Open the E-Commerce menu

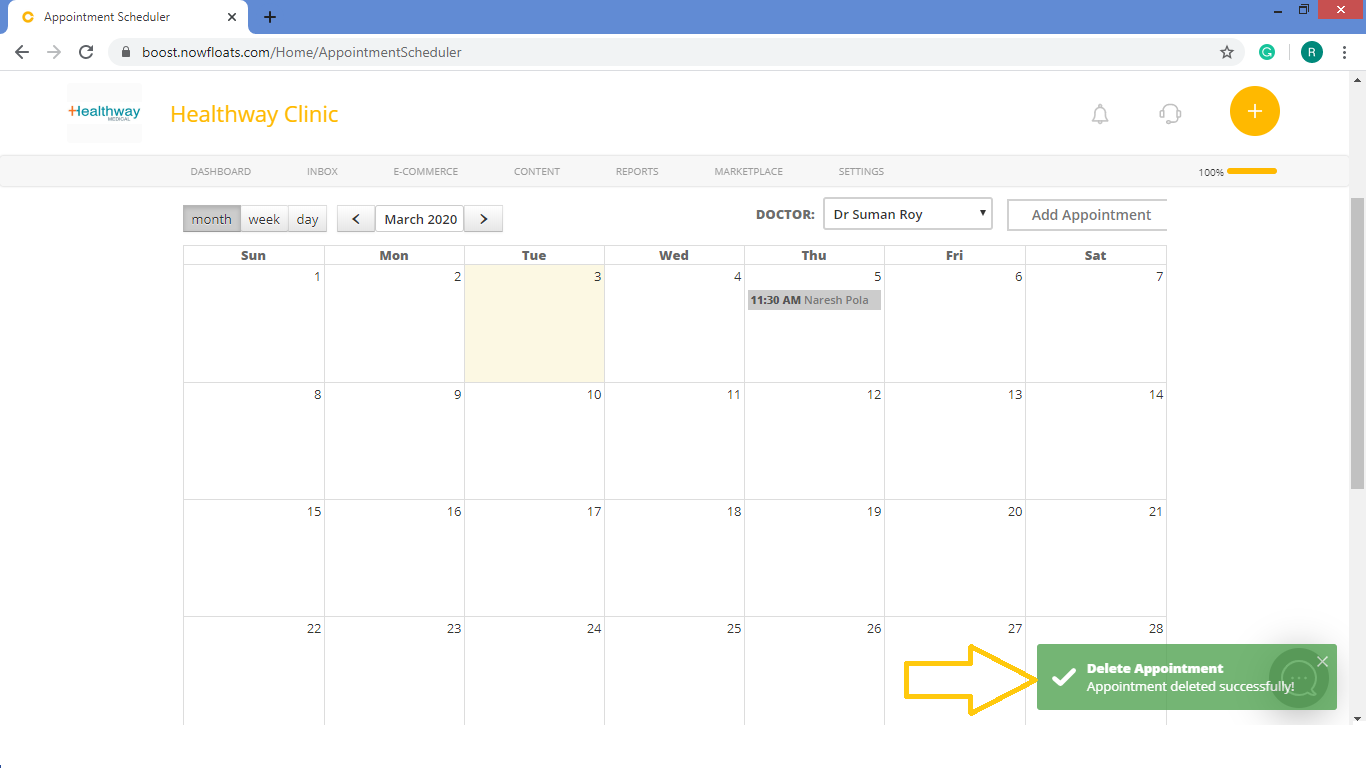426,172
